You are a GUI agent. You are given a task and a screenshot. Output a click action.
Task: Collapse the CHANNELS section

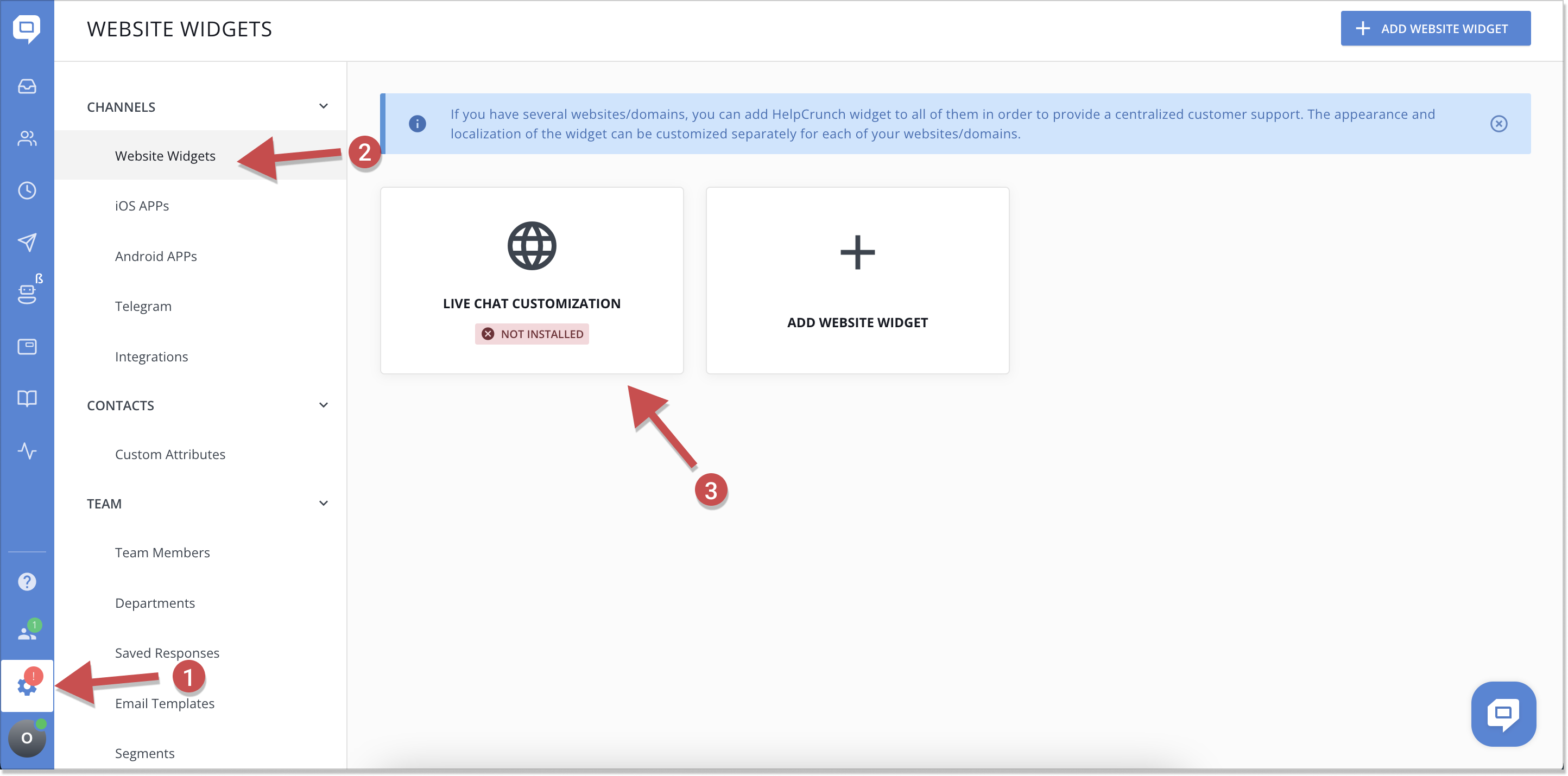click(x=323, y=105)
